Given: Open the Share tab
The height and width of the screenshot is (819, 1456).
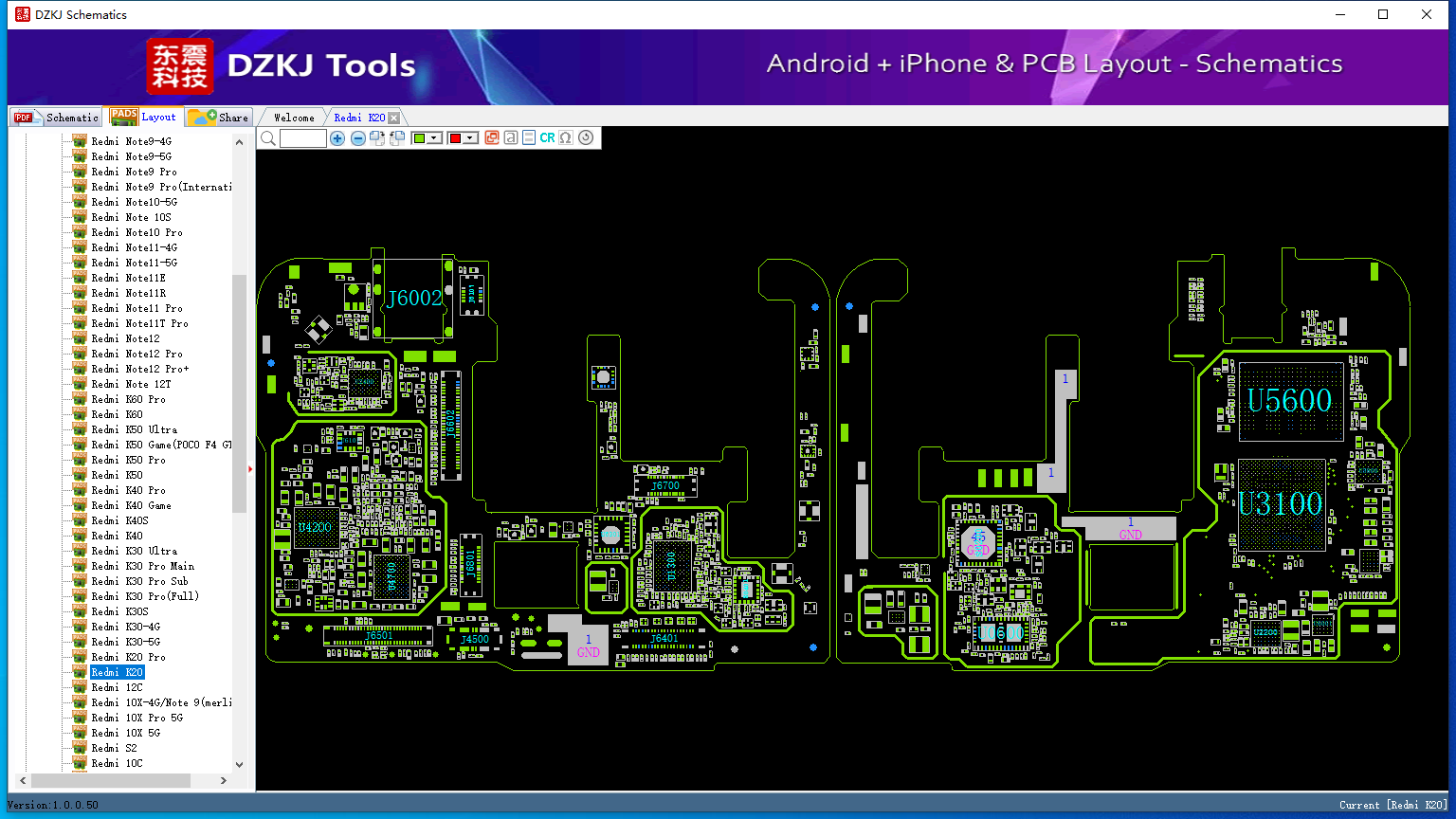Looking at the screenshot, I should click(x=218, y=118).
